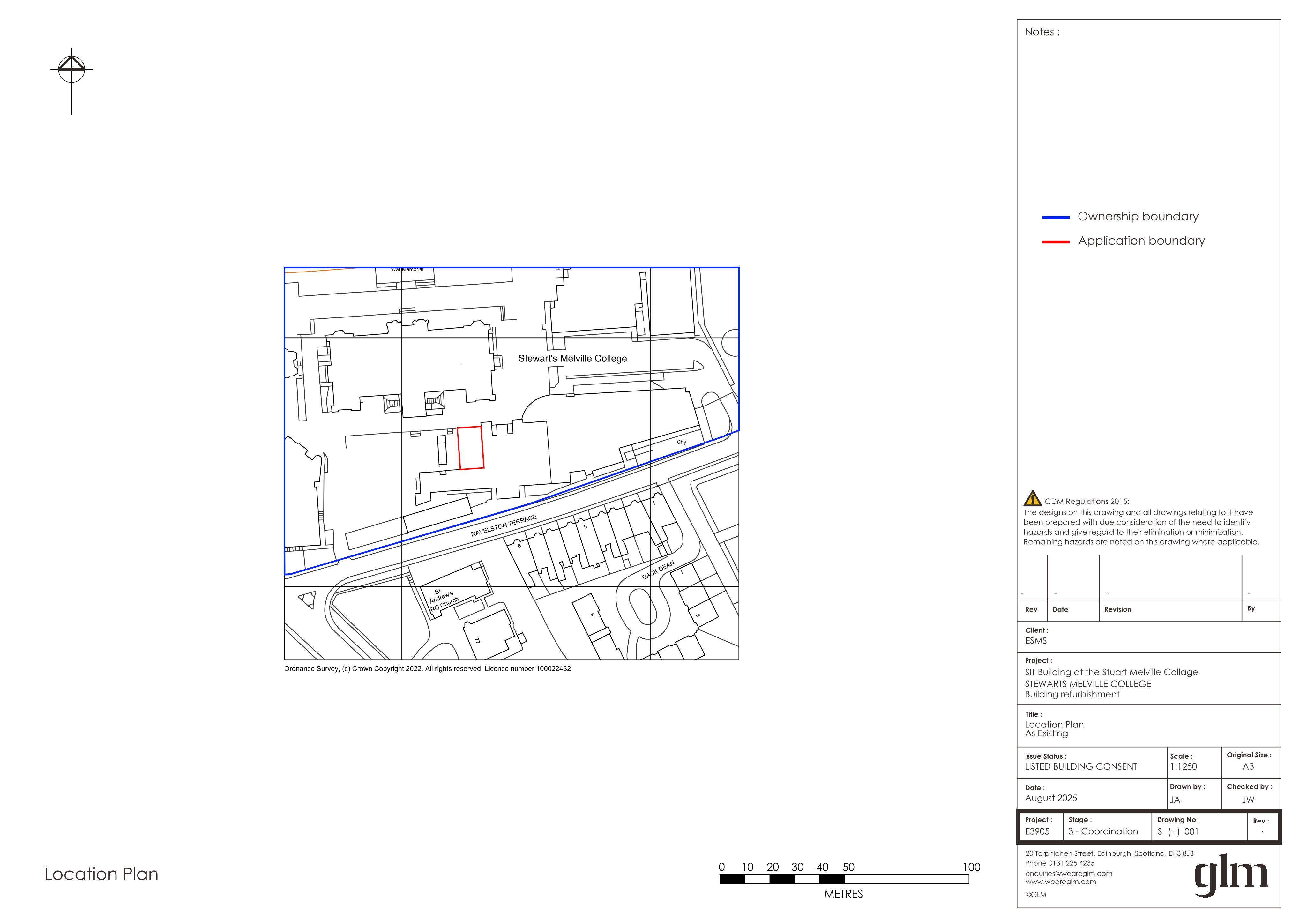Click the 'Rev' column header in revision table
Viewport: 1307px width, 924px height.
coord(1032,610)
